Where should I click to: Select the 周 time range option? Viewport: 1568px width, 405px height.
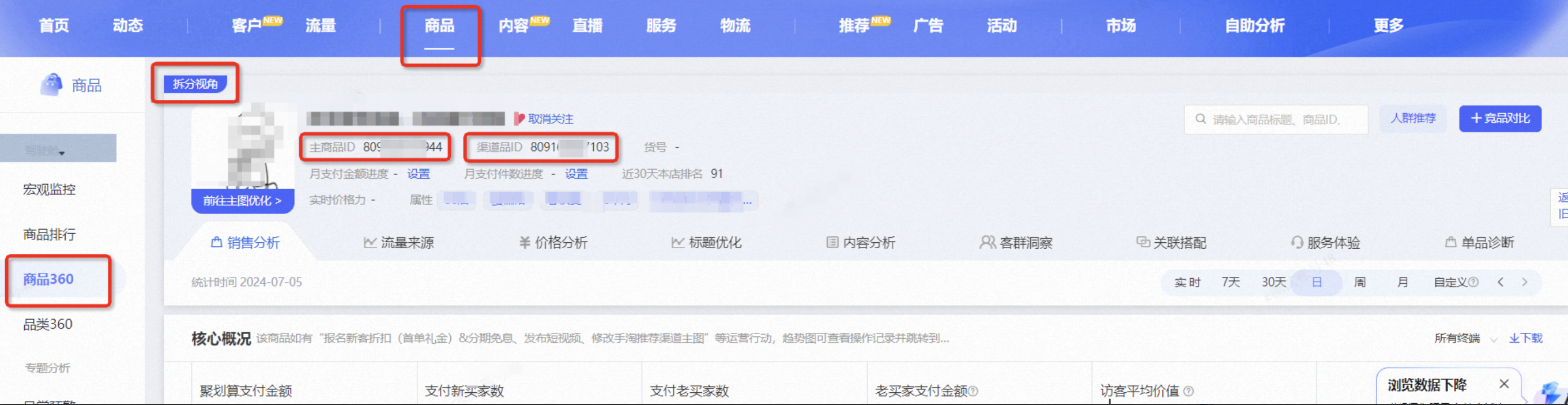click(x=1360, y=283)
